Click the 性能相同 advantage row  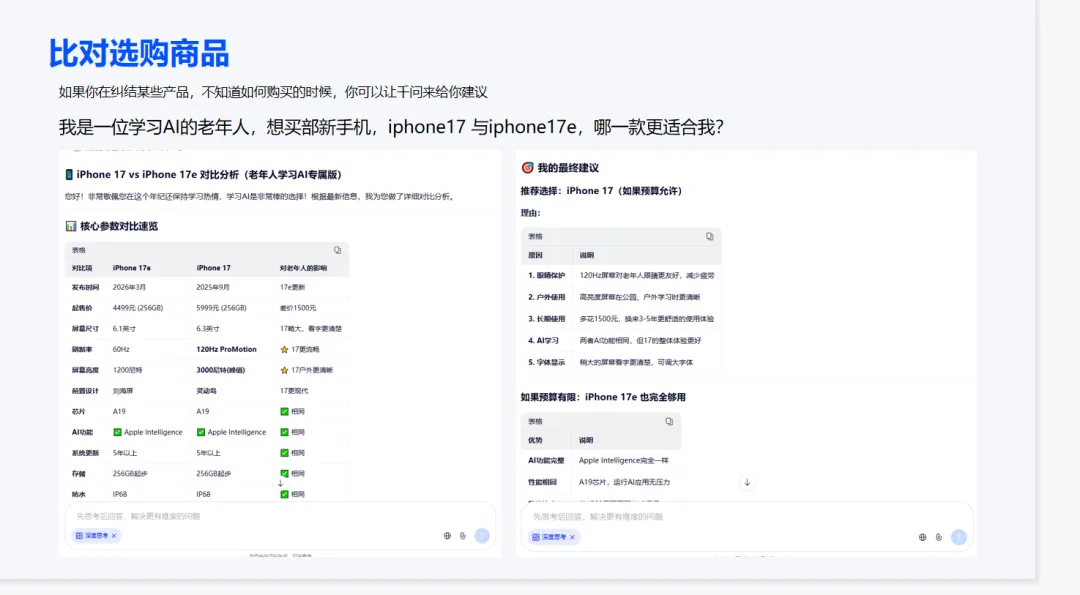click(x=601, y=482)
